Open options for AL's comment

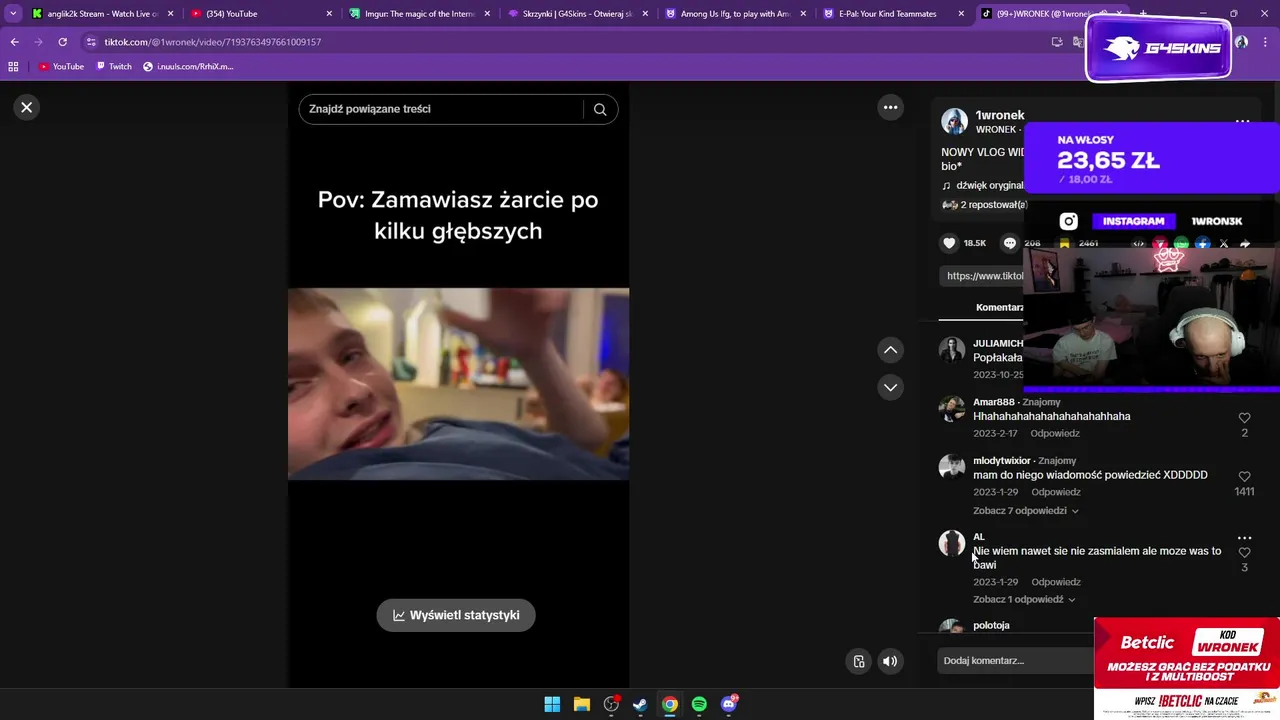(x=1244, y=537)
